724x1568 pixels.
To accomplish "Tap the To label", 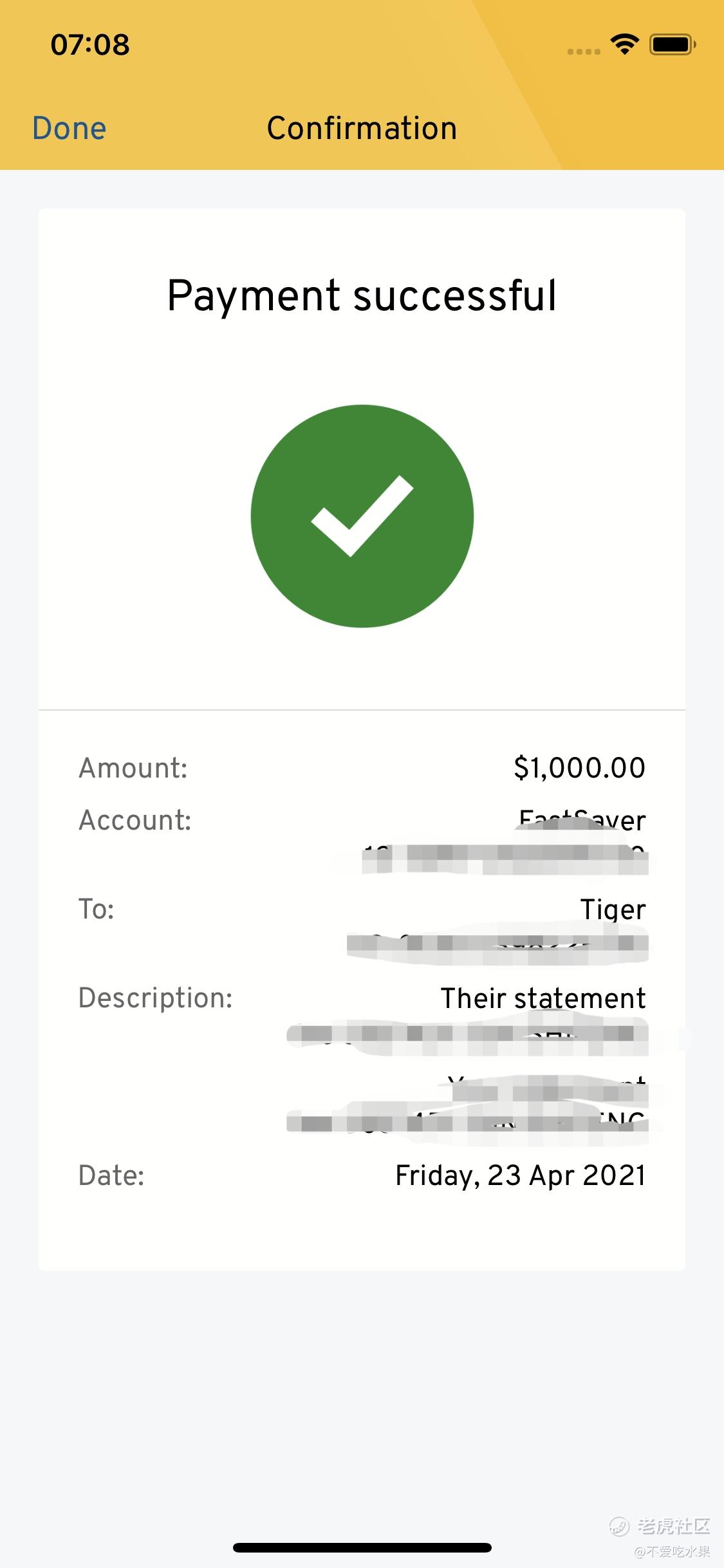I will [x=97, y=909].
